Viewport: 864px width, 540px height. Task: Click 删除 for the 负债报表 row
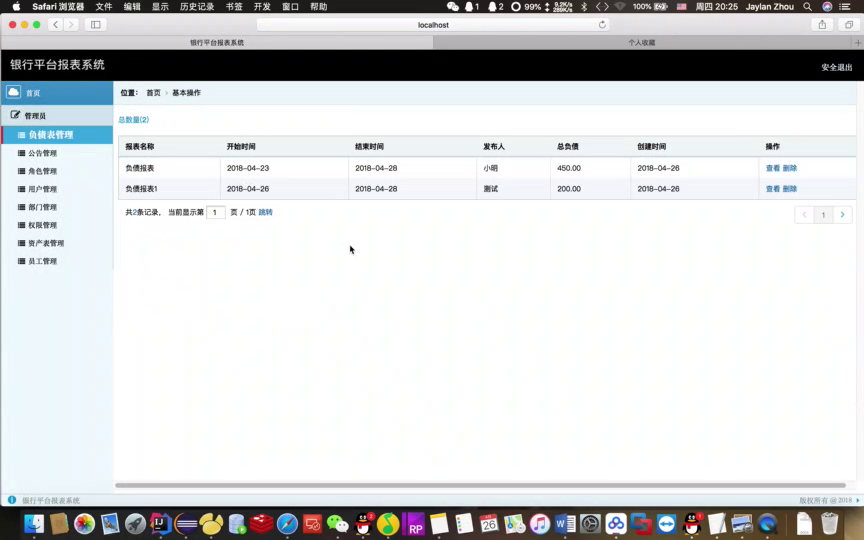tap(790, 168)
